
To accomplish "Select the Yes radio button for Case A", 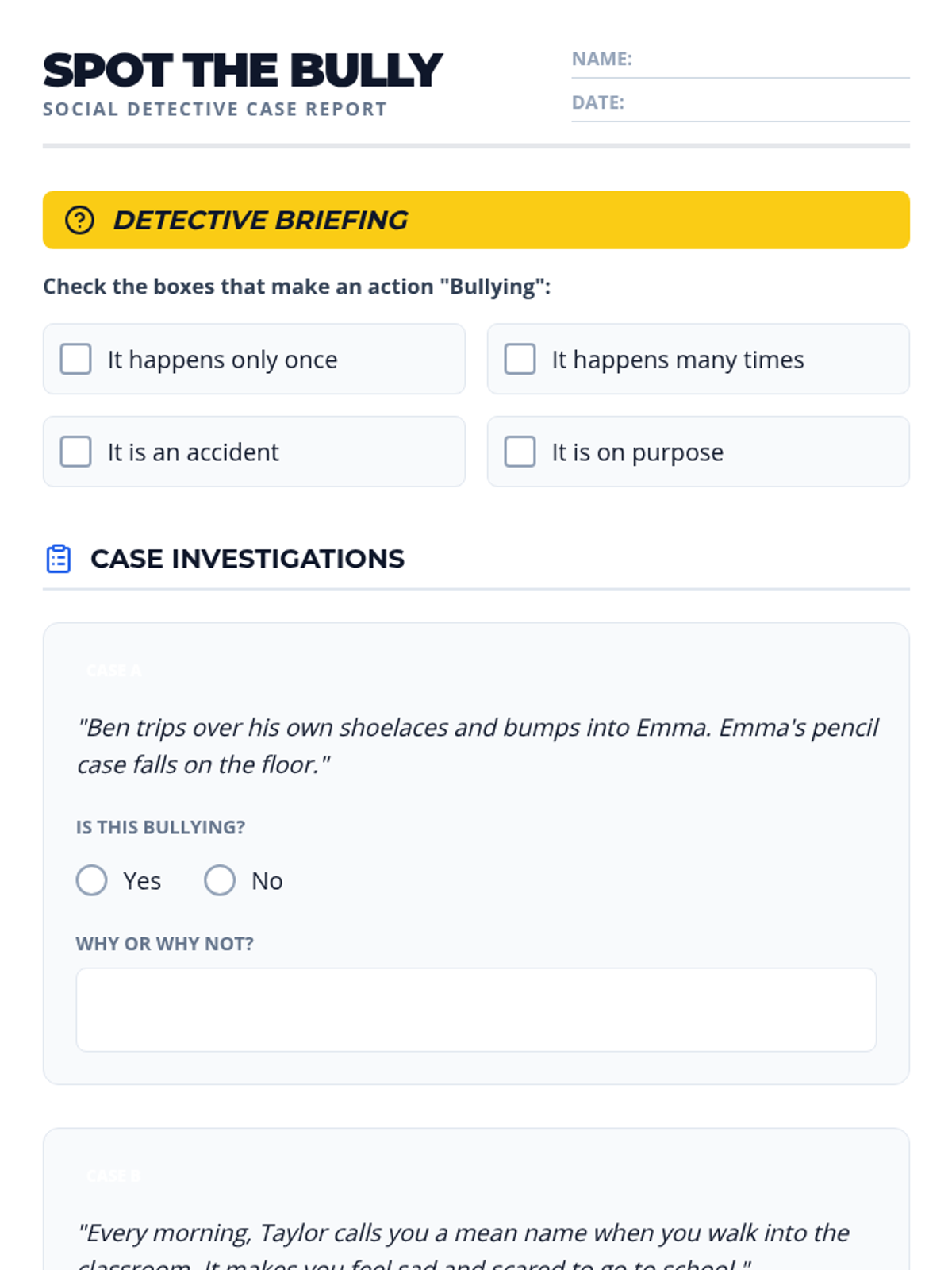I will tap(92, 880).
